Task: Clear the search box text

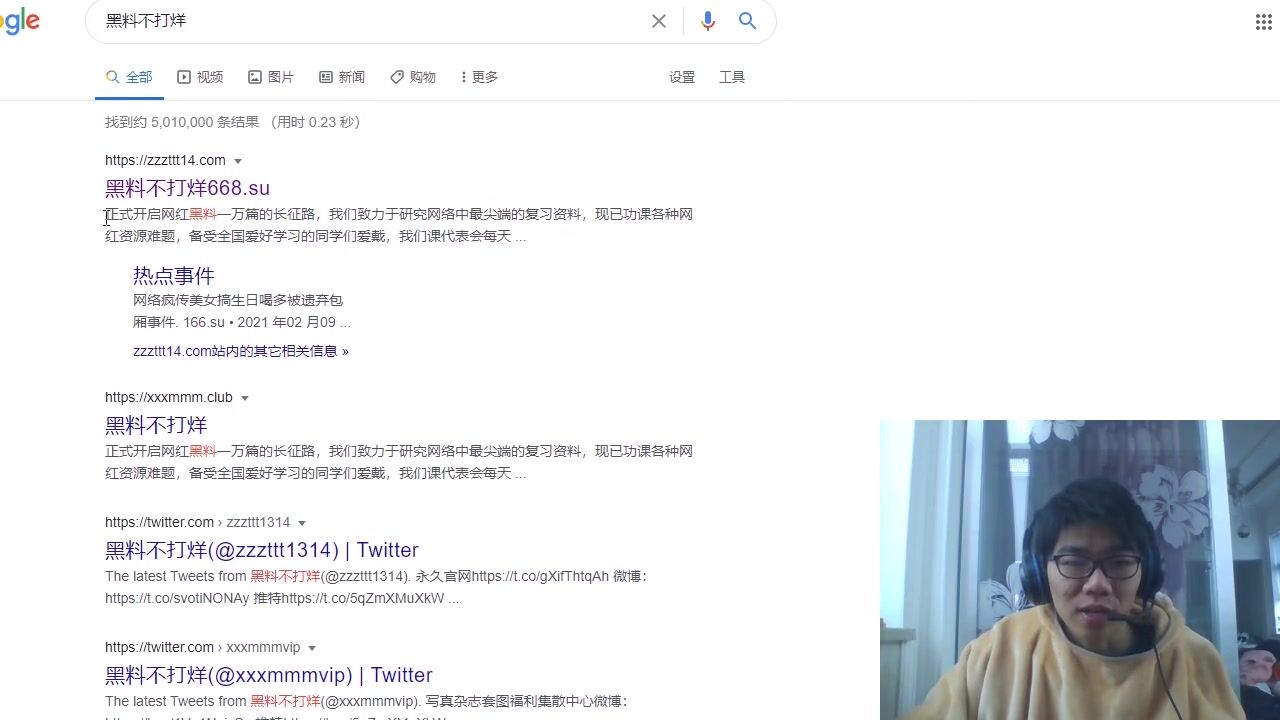Action: pyautogui.click(x=659, y=21)
